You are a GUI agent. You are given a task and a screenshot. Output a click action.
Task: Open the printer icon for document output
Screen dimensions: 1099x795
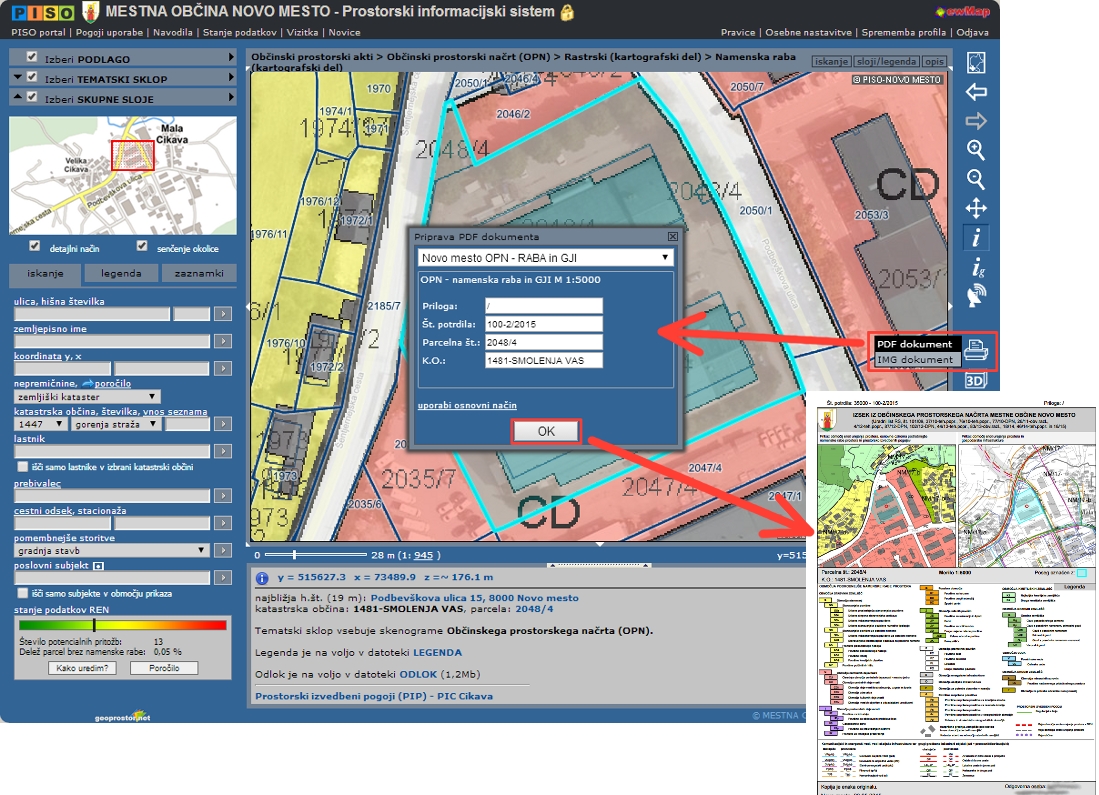click(976, 350)
